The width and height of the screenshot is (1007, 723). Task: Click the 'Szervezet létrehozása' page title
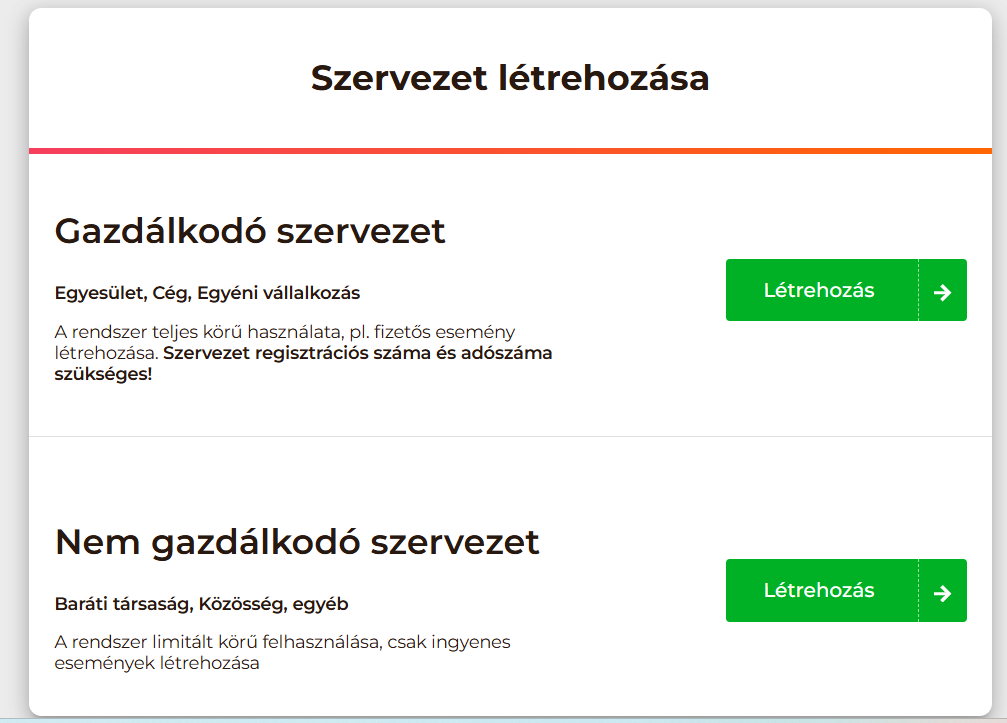point(510,78)
